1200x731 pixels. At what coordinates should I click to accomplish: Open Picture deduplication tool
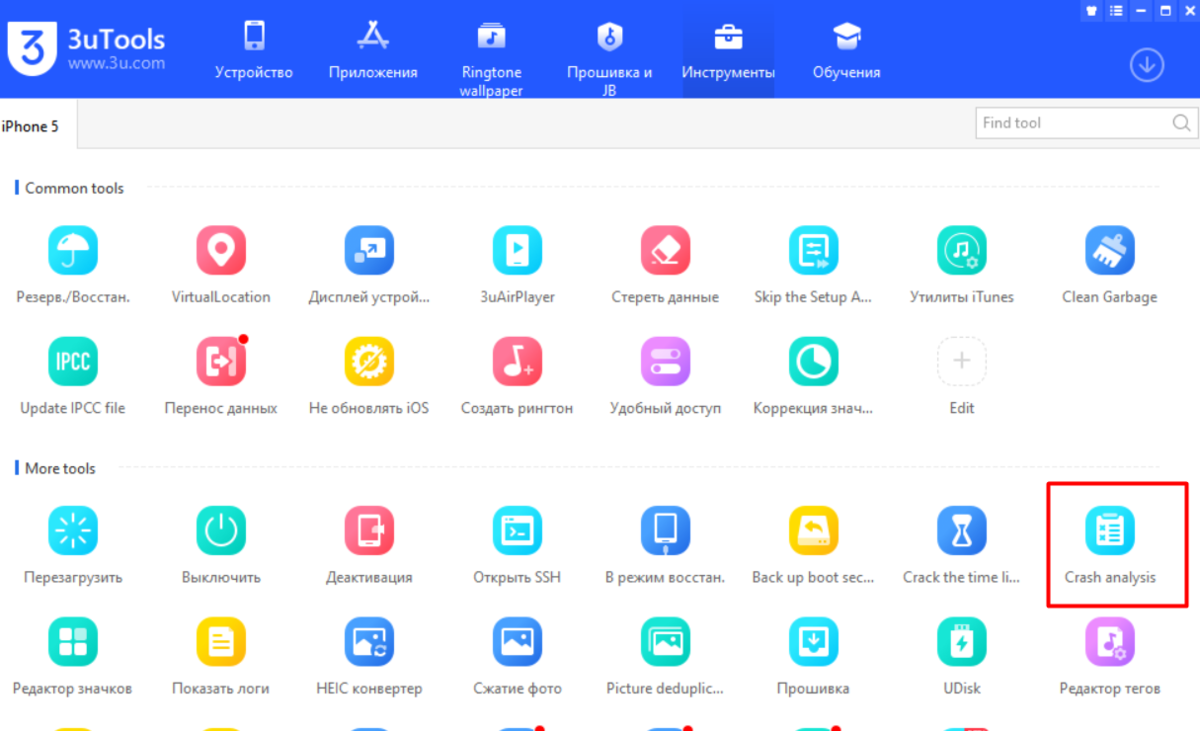(665, 642)
